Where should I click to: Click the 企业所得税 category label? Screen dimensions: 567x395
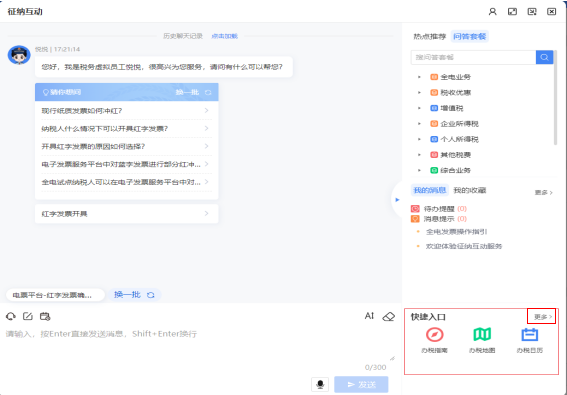point(460,124)
